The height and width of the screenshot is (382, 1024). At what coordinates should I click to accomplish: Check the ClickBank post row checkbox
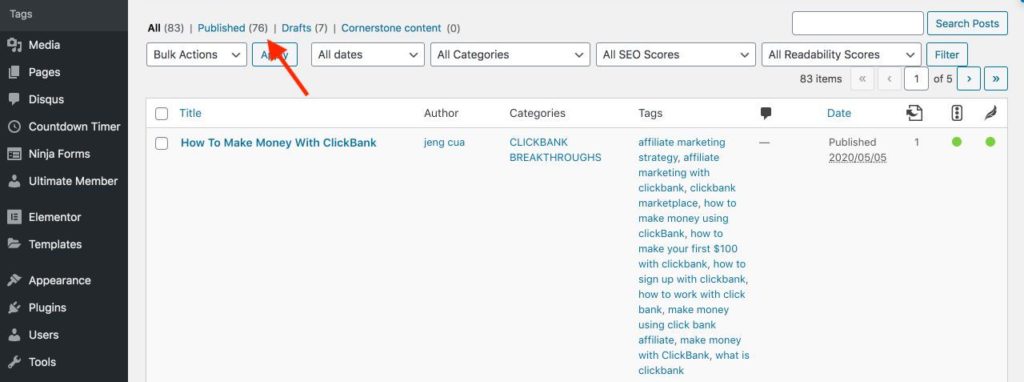(161, 143)
